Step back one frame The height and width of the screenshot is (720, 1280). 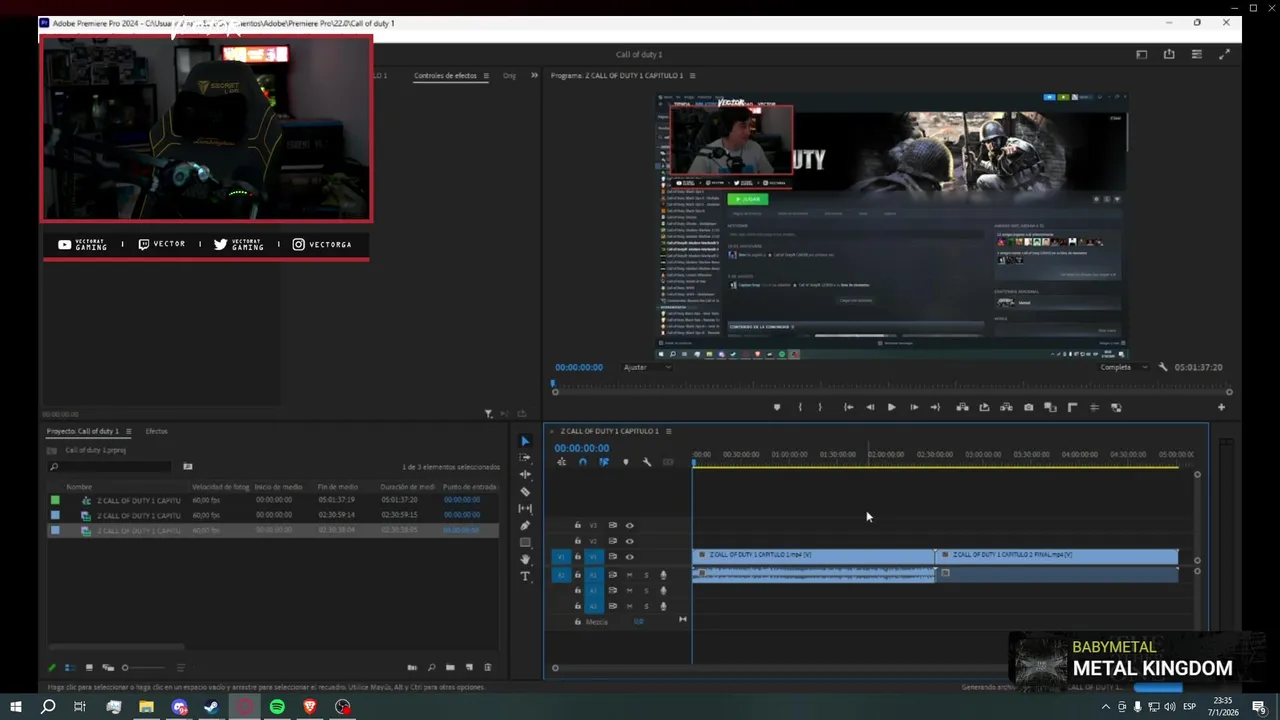pyautogui.click(x=870, y=407)
